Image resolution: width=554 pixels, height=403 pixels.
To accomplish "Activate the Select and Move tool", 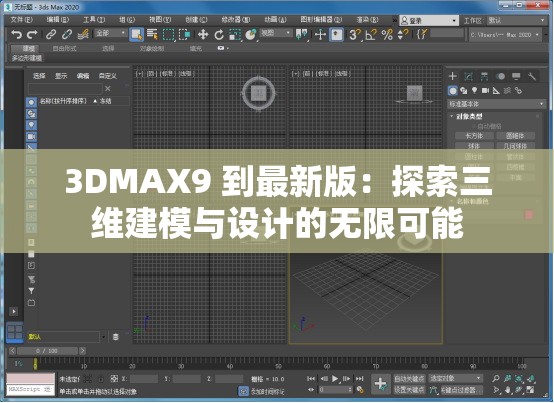I will pyautogui.click(x=203, y=34).
